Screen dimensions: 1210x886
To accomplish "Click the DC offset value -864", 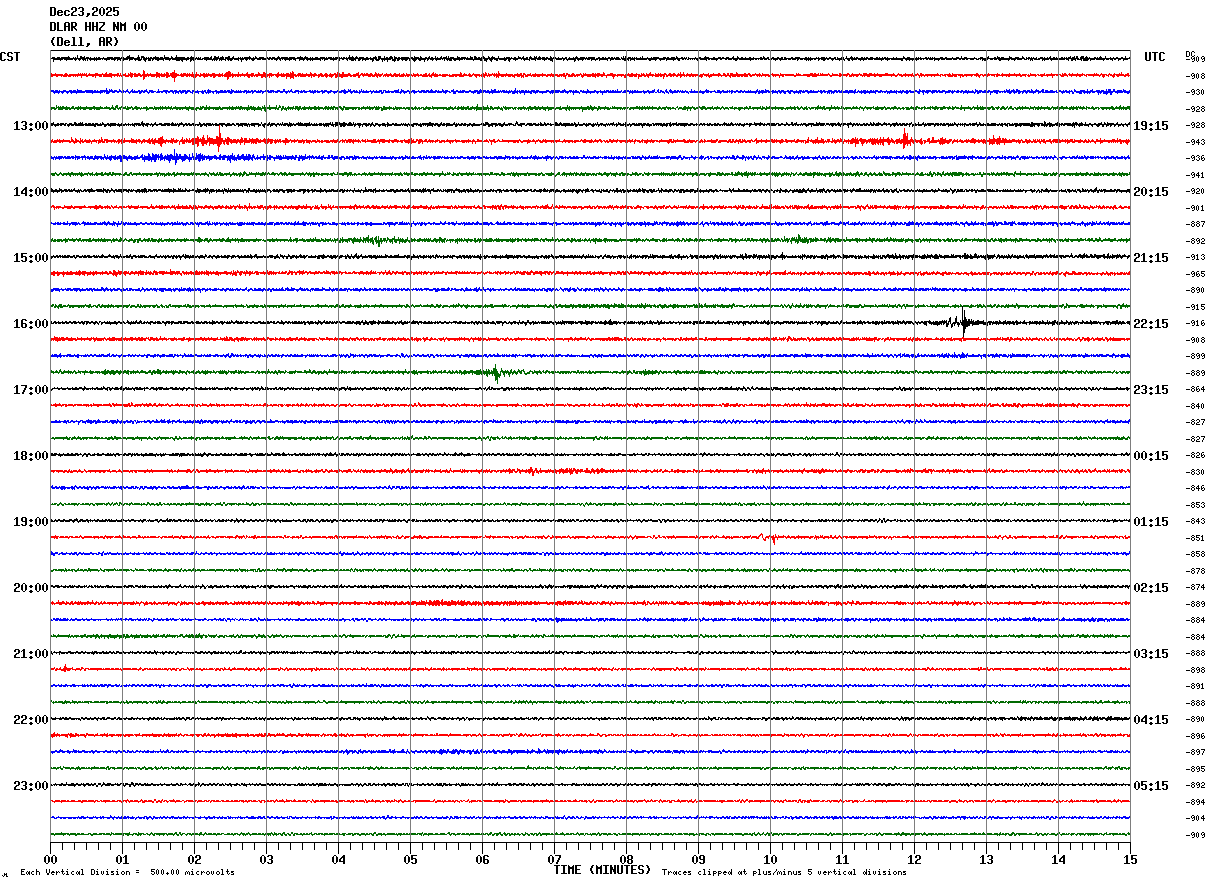I will 1196,389.
